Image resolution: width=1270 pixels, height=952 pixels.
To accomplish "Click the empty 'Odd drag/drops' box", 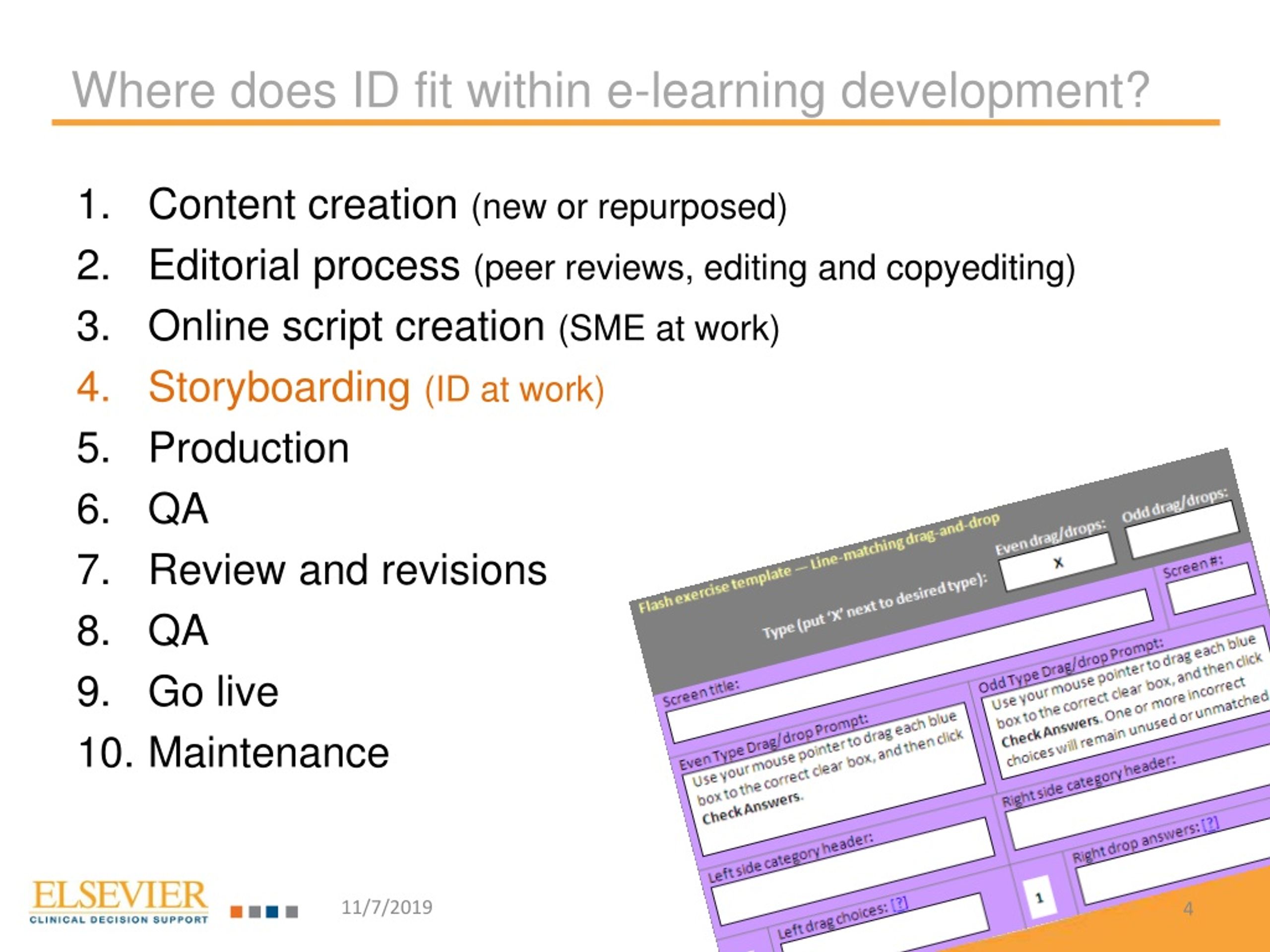I will tap(1183, 529).
